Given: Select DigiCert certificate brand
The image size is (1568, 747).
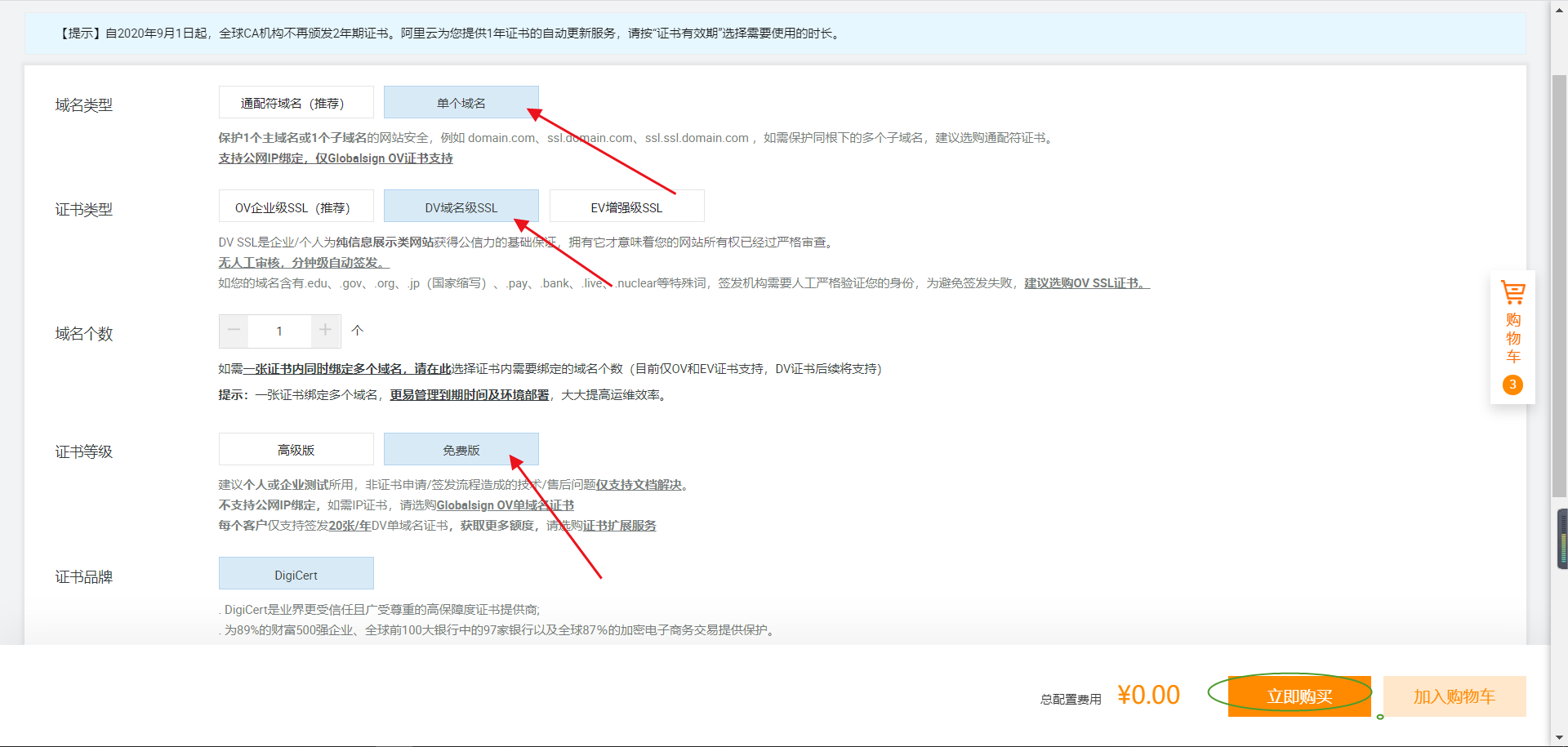Looking at the screenshot, I should point(296,575).
